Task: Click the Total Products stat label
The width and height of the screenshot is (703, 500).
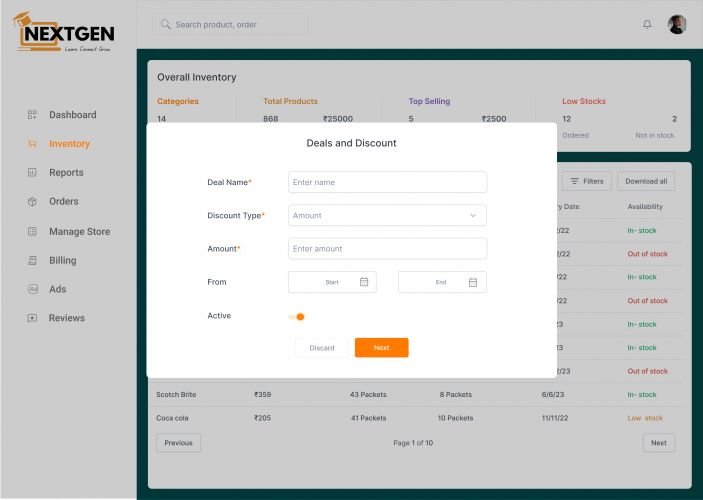Action: (x=291, y=101)
